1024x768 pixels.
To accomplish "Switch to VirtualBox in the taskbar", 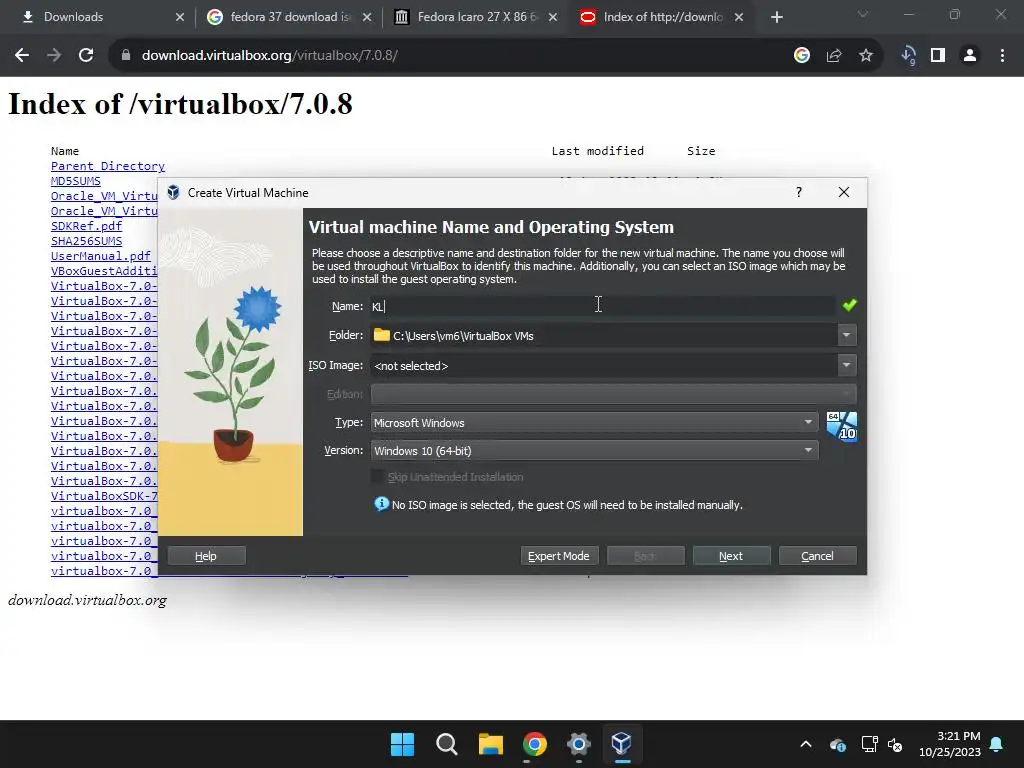I will tap(622, 744).
